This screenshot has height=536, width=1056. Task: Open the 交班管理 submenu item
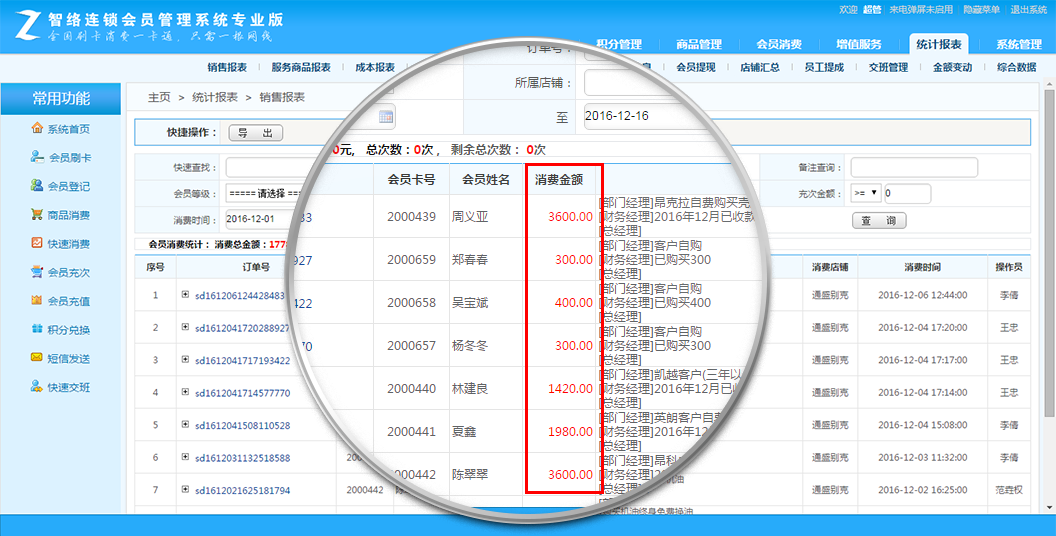[x=888, y=67]
